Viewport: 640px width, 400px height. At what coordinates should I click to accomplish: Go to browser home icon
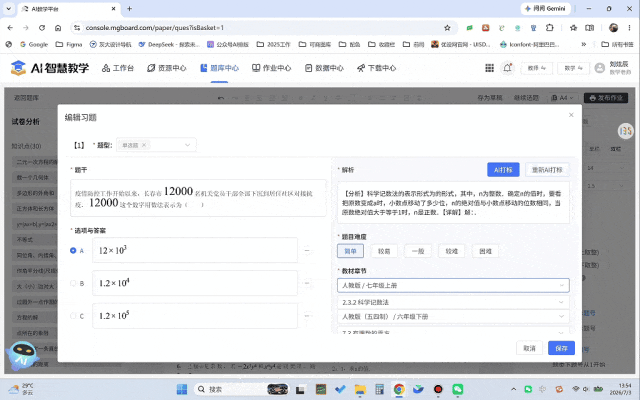click(x=58, y=28)
